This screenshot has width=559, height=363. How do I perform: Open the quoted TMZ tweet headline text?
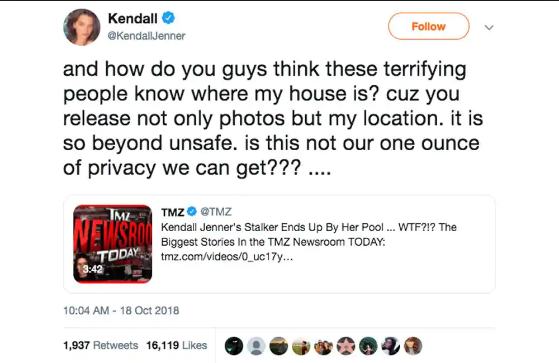309,234
